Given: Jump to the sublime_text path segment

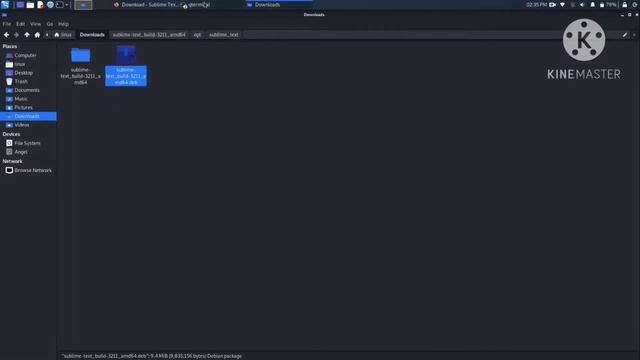Looking at the screenshot, I should (224, 35).
